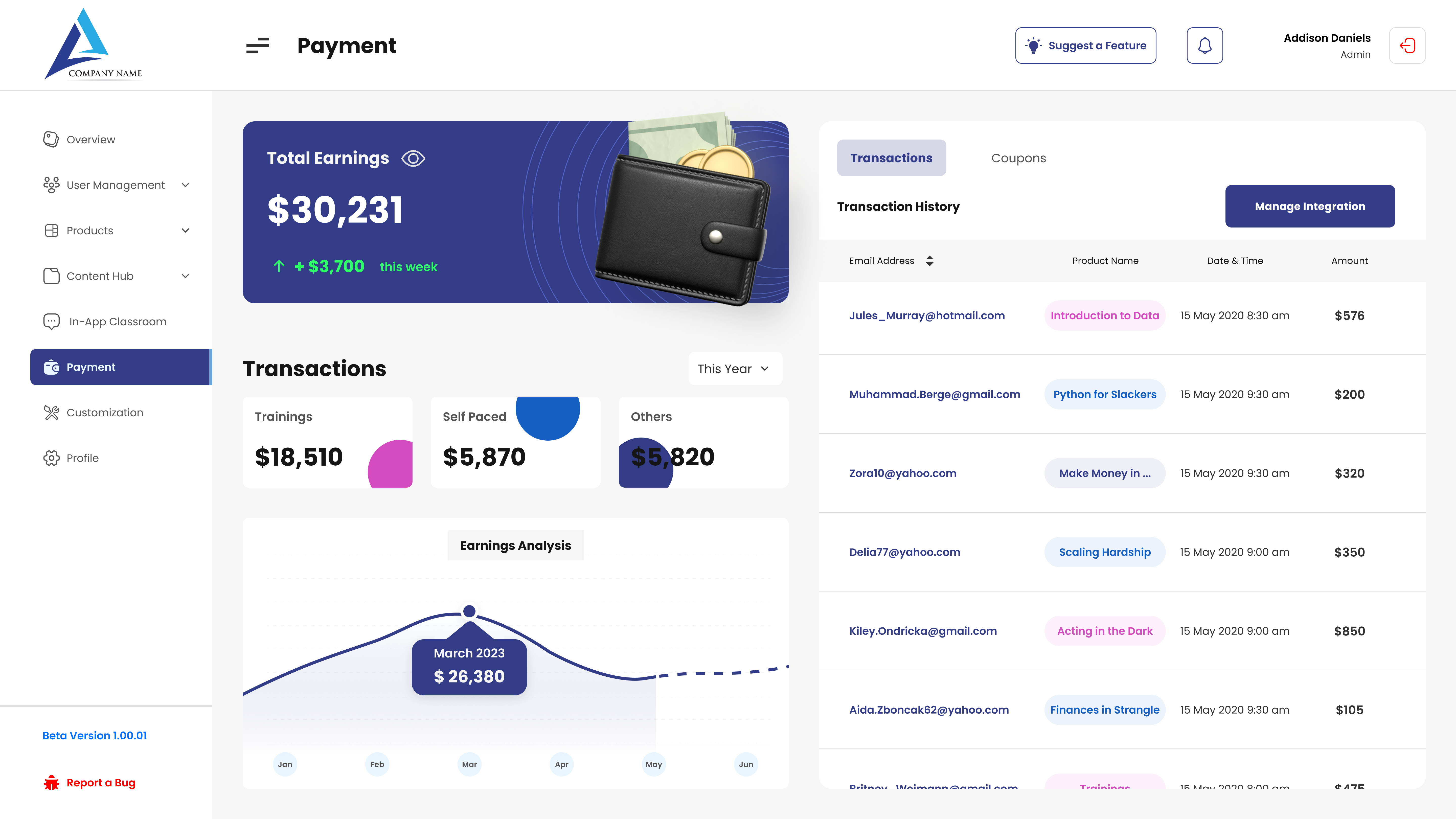The image size is (1456, 819).
Task: Switch to the Coupons tab
Action: pyautogui.click(x=1018, y=158)
